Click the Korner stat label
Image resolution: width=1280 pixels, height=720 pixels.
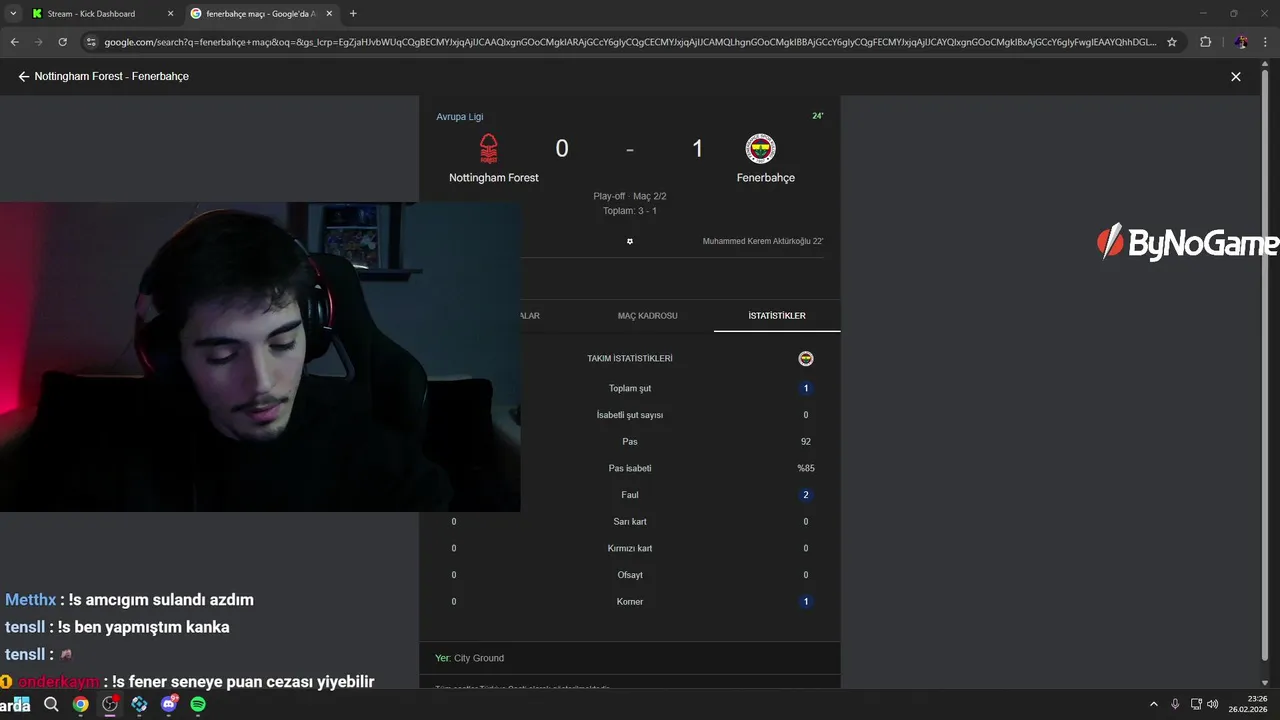pyautogui.click(x=630, y=602)
